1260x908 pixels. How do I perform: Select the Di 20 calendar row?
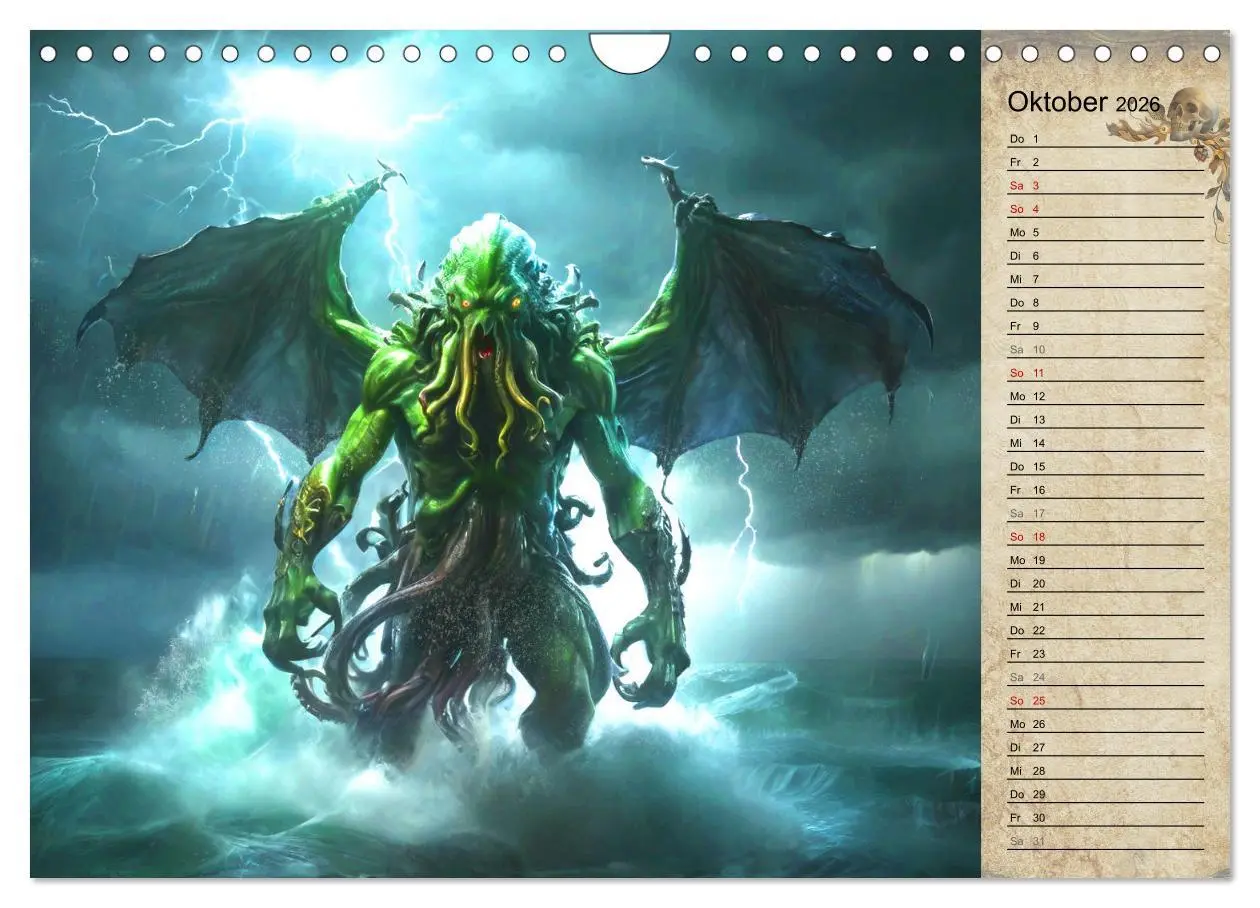coord(1105,583)
